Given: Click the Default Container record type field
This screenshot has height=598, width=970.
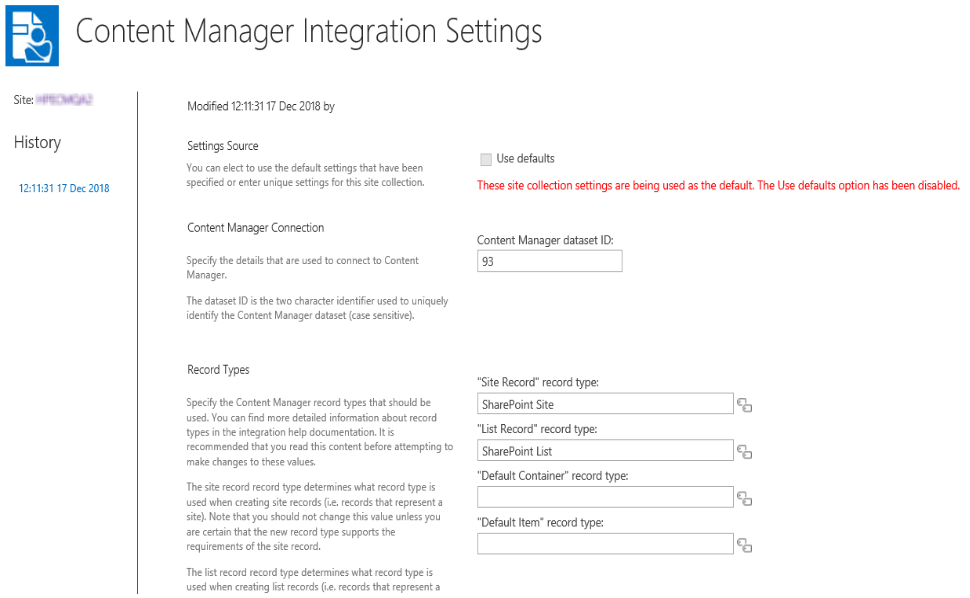Looking at the screenshot, I should [605, 497].
